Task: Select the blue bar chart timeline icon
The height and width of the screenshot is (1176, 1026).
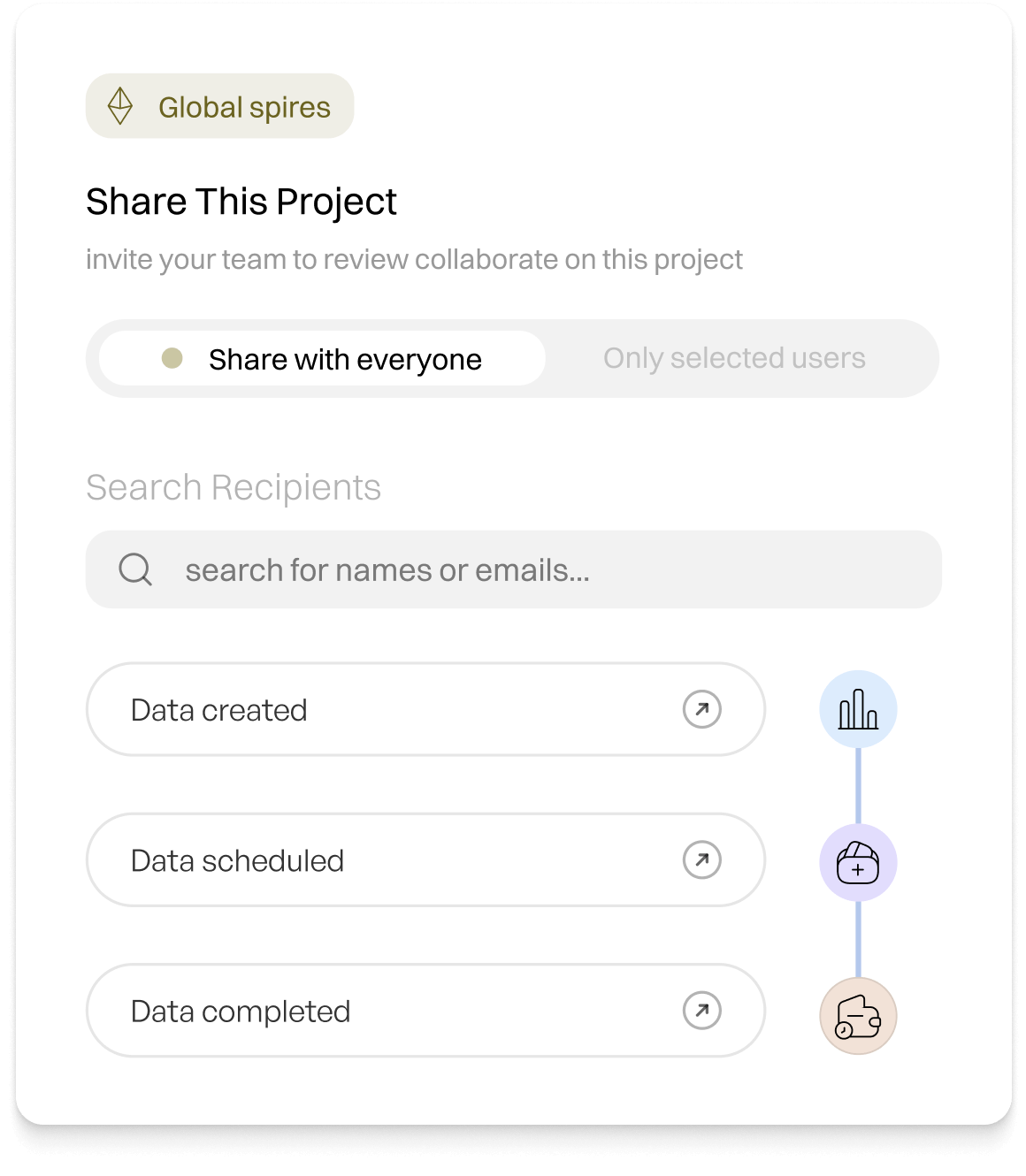Action: tap(858, 709)
